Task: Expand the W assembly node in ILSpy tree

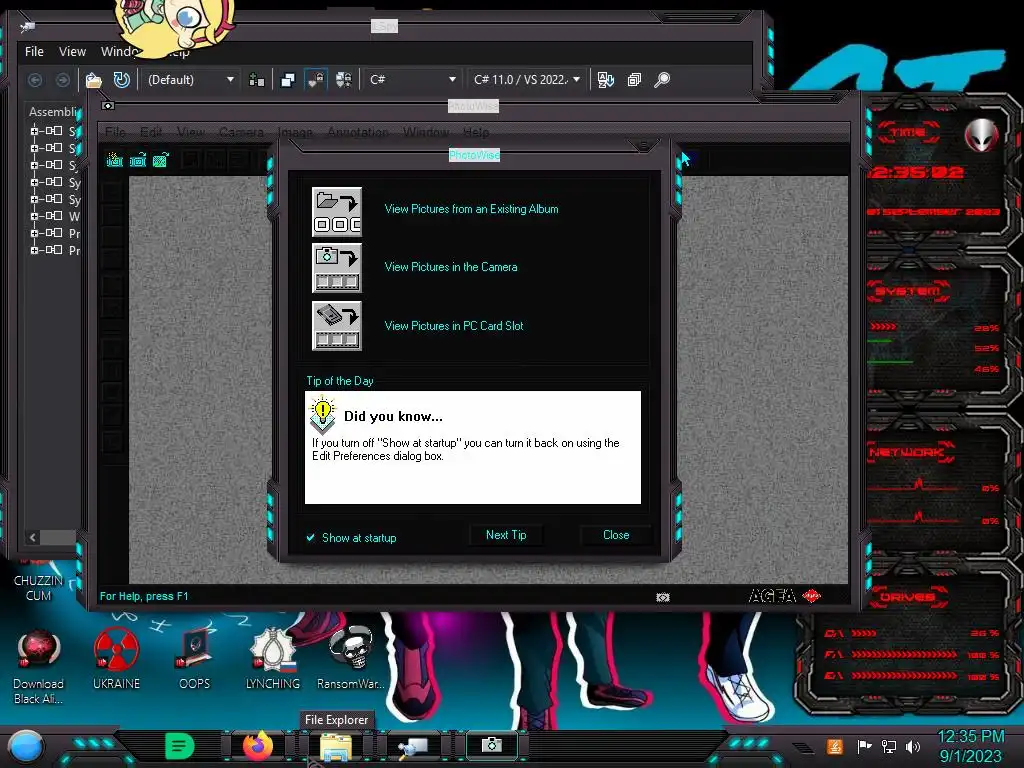Action: (34, 216)
